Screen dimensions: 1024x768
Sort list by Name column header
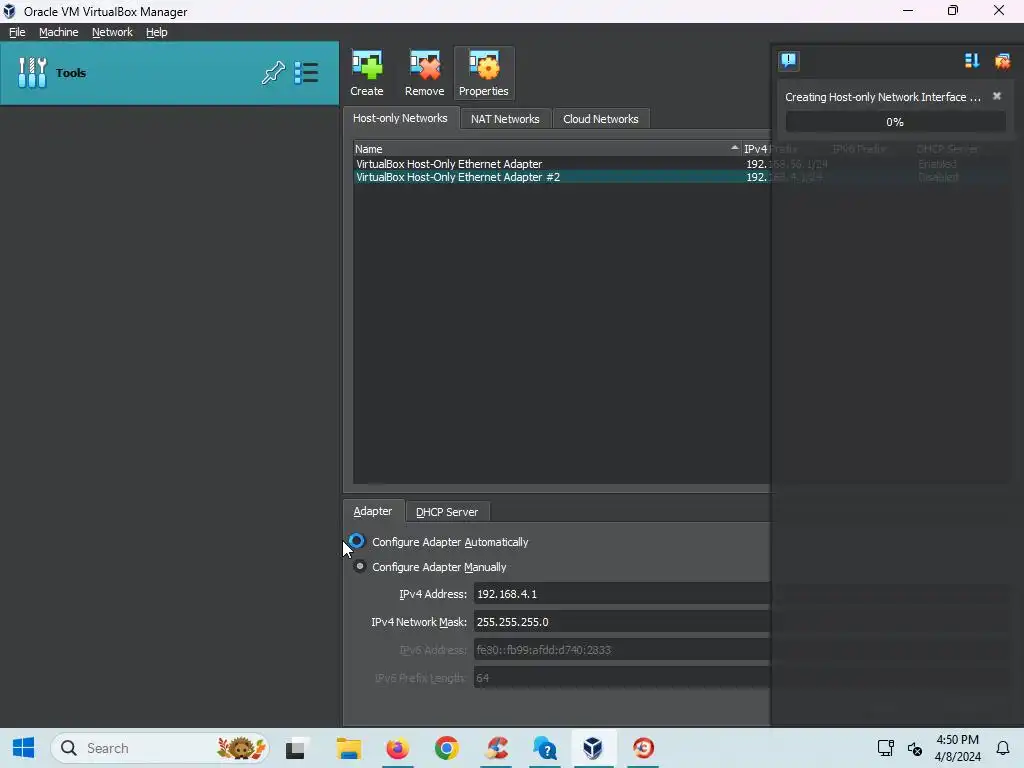pos(547,149)
